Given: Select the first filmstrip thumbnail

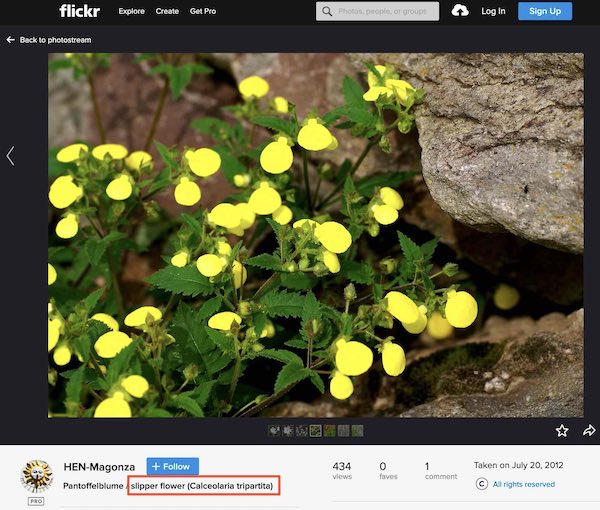Looking at the screenshot, I should click(274, 431).
